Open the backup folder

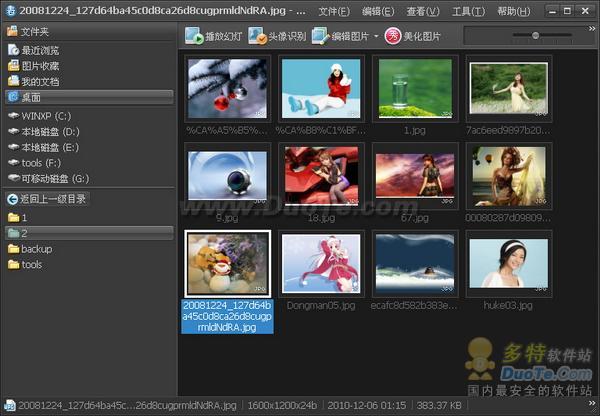coord(30,249)
